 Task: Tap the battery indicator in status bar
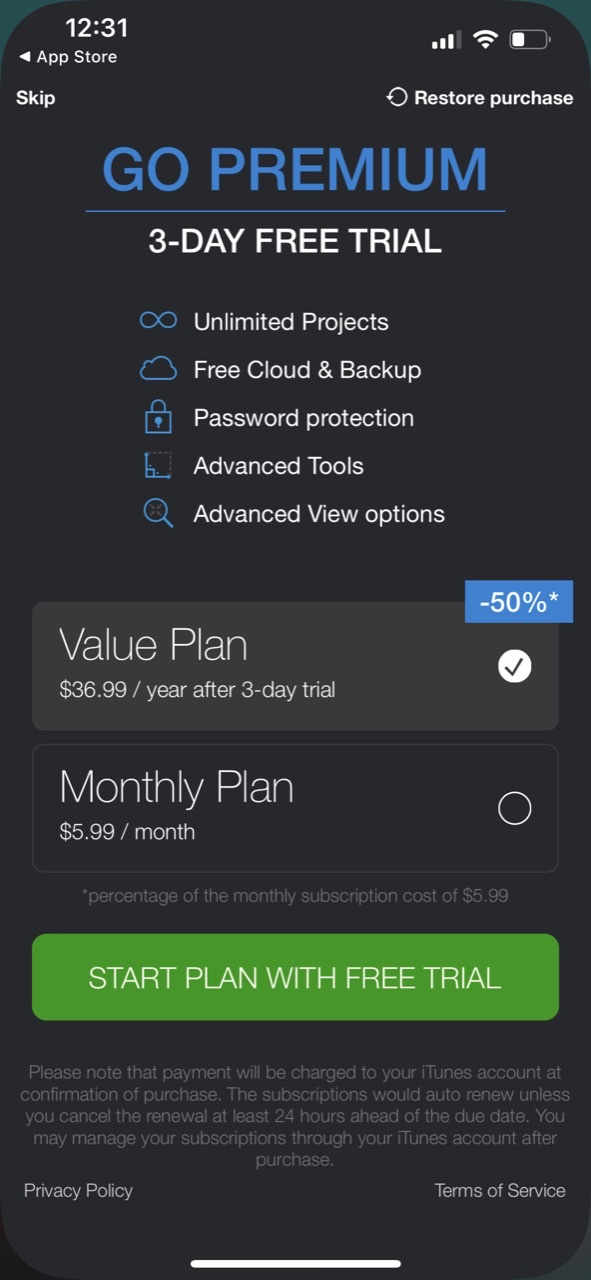[530, 40]
